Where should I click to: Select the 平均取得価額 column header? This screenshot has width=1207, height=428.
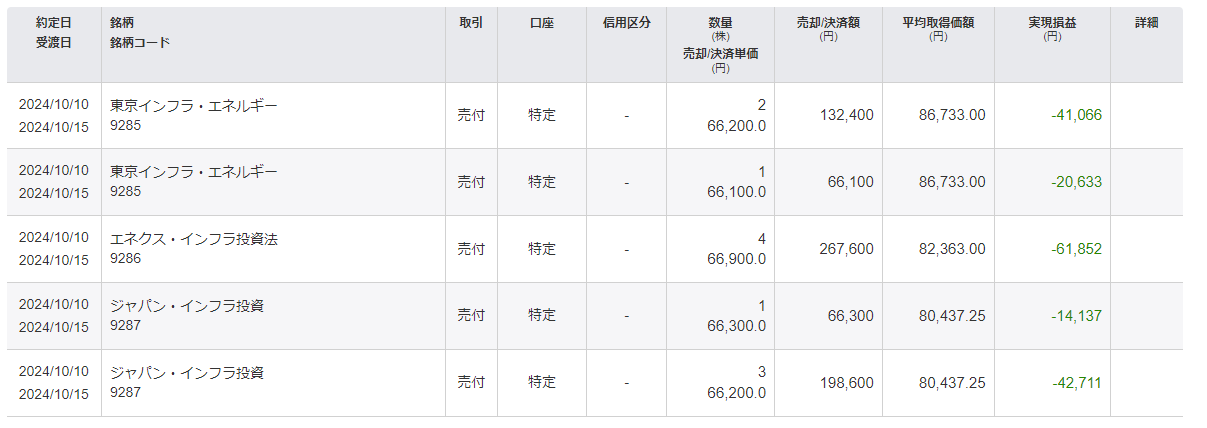tap(938, 22)
